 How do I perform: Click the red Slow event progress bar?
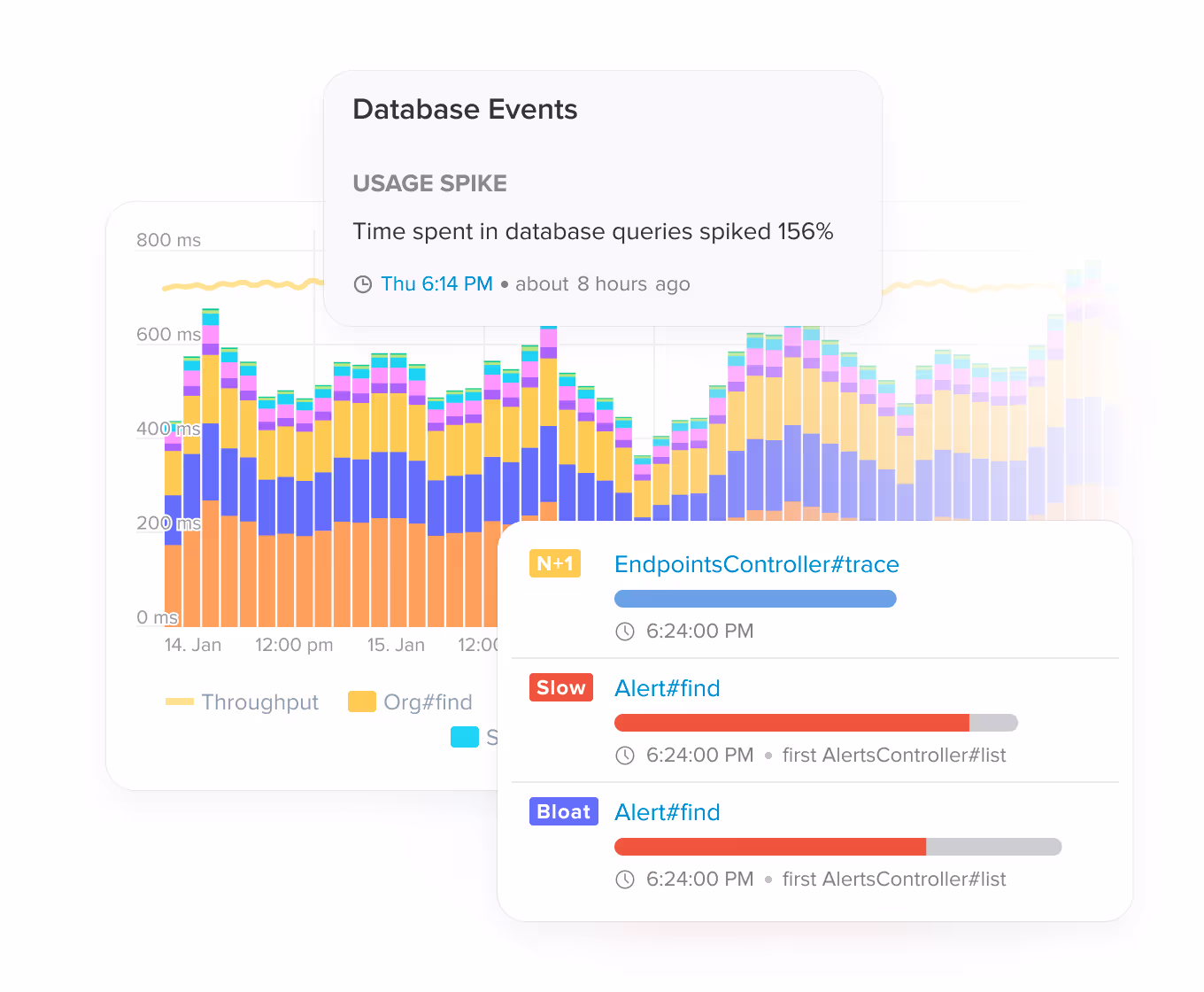[792, 723]
